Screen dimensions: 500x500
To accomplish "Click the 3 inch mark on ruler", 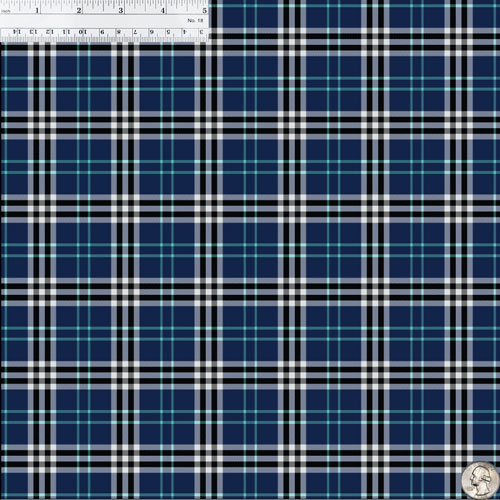I will (121, 10).
